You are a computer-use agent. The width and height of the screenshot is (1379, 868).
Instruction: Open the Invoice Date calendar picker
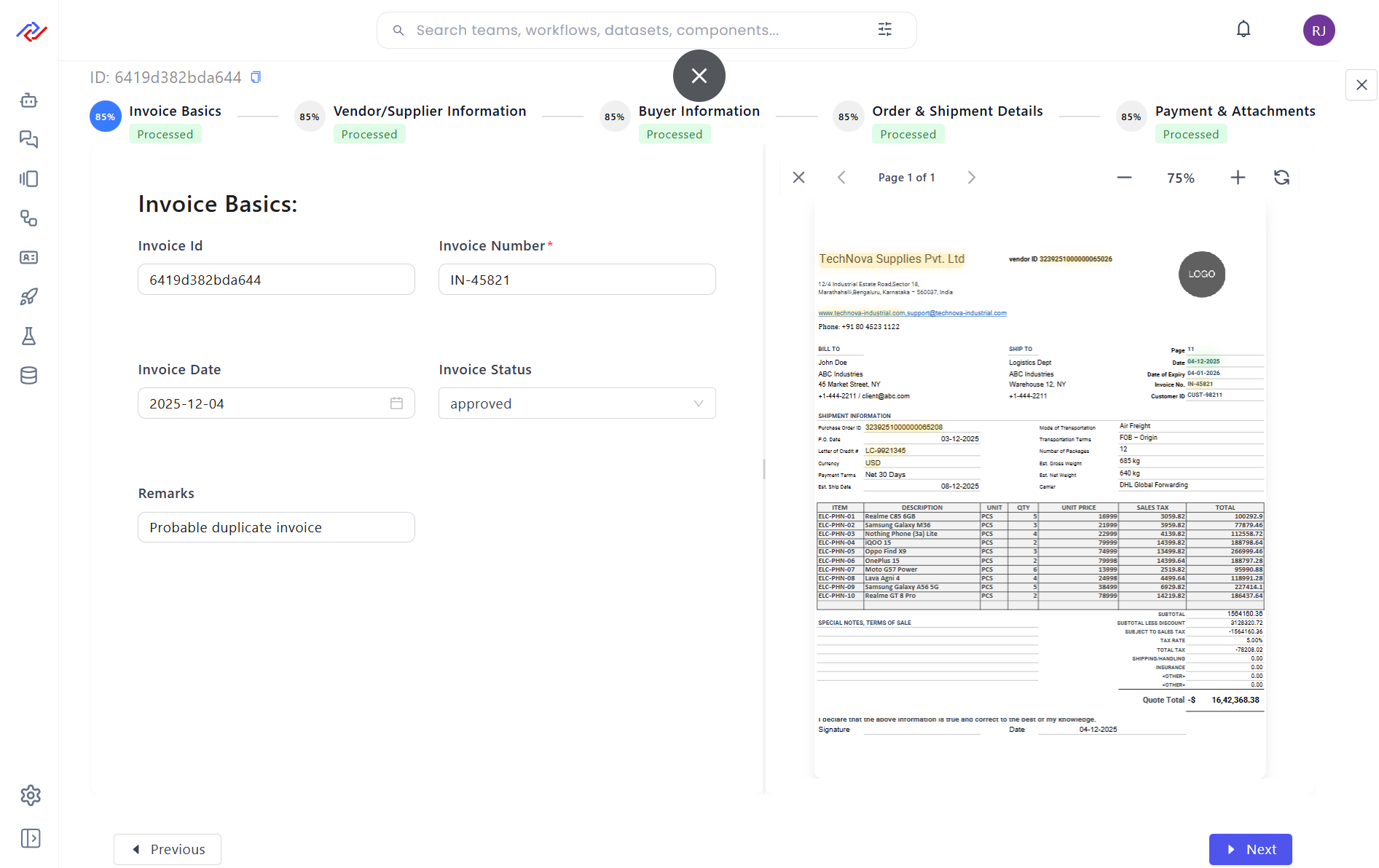point(397,403)
